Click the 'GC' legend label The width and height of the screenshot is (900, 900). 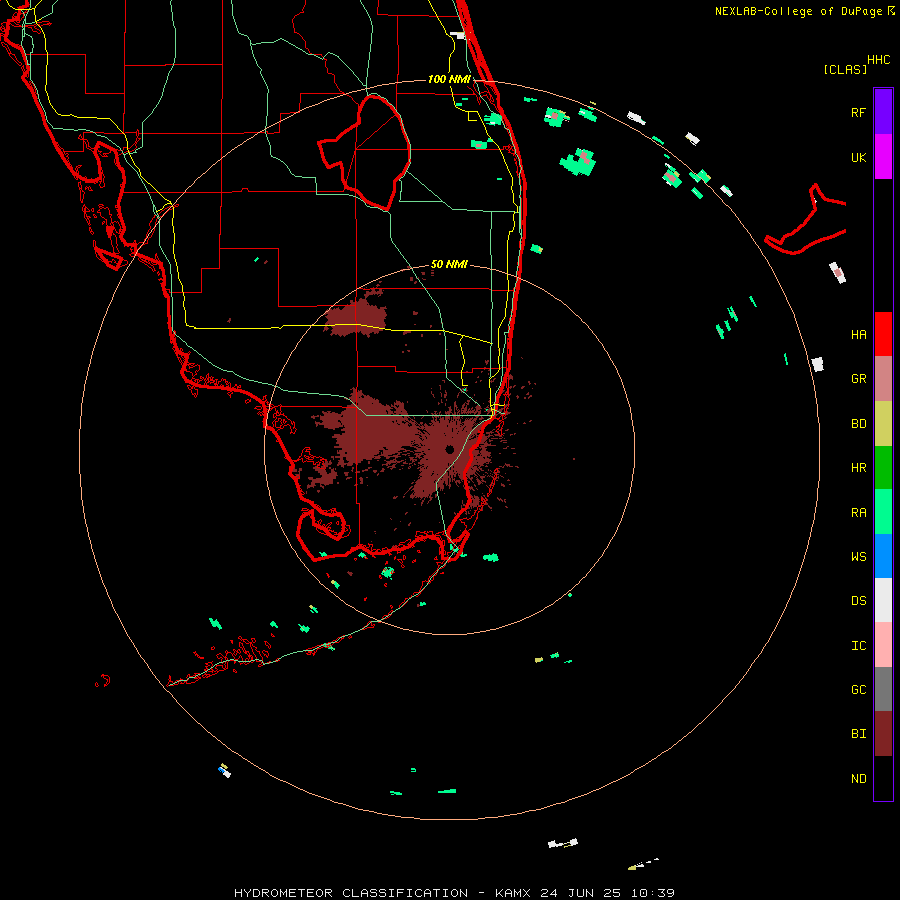858,690
